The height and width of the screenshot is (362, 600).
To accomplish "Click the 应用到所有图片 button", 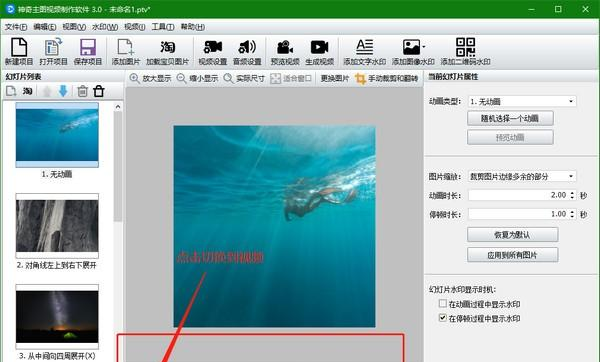I will (x=512, y=255).
